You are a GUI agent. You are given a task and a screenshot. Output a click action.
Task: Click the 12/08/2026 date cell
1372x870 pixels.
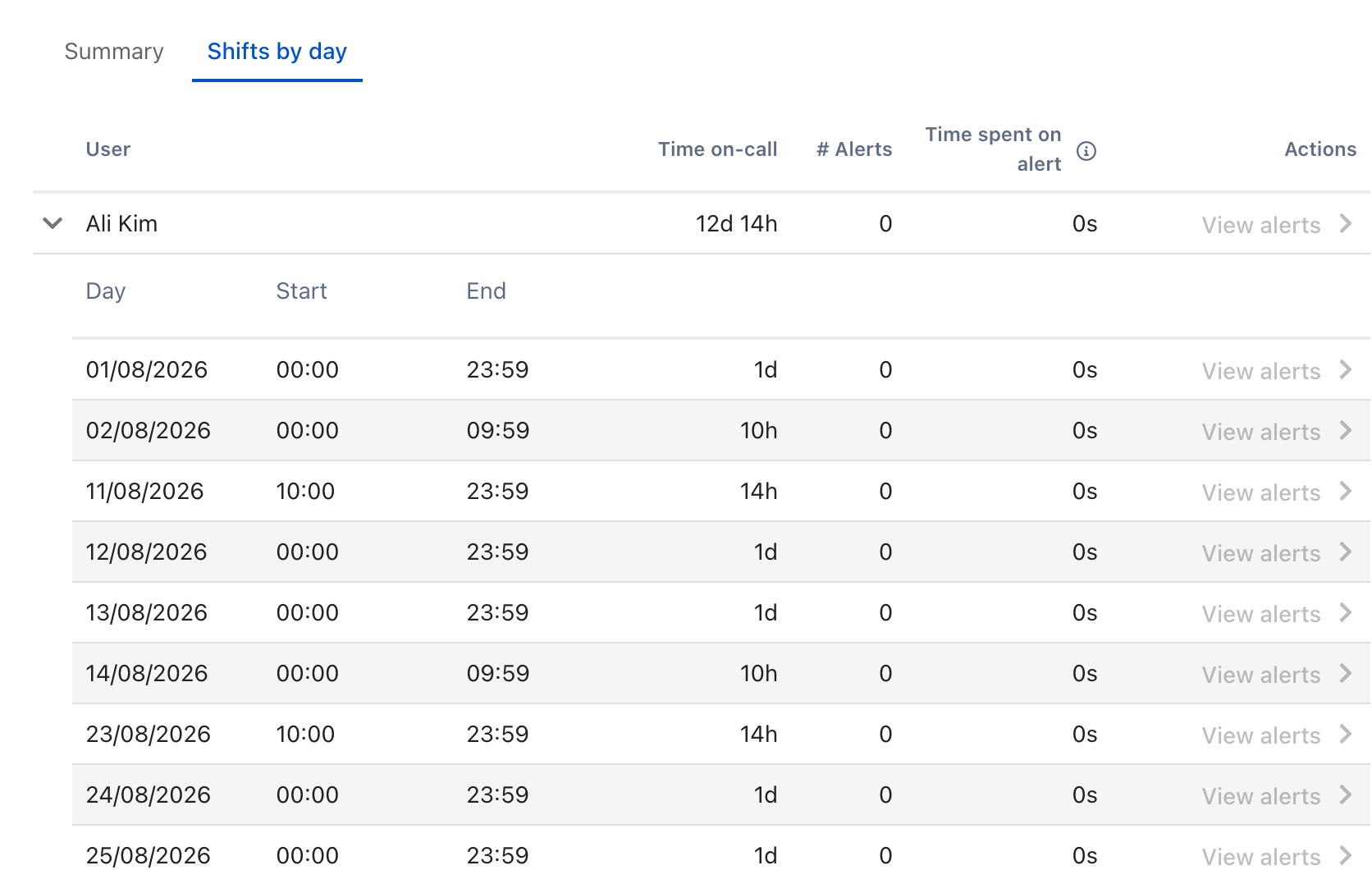click(x=146, y=552)
